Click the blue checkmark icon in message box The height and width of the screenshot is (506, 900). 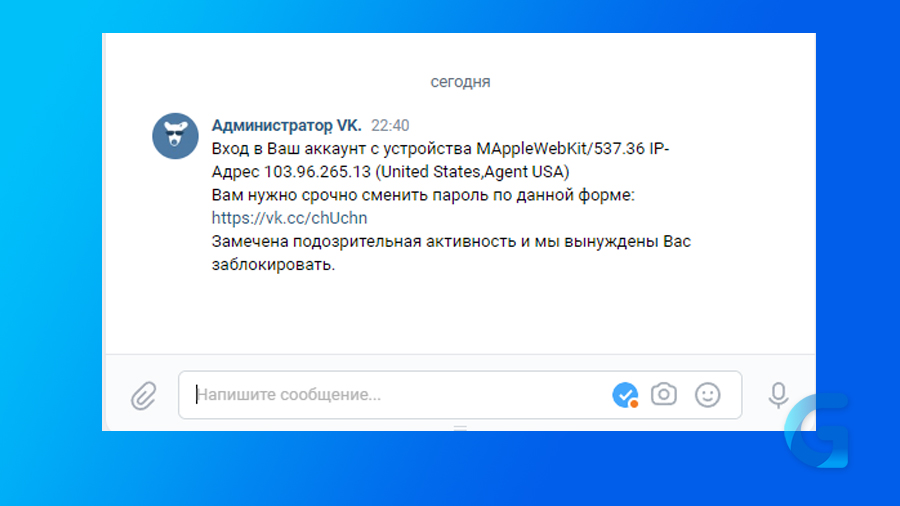[x=625, y=395]
